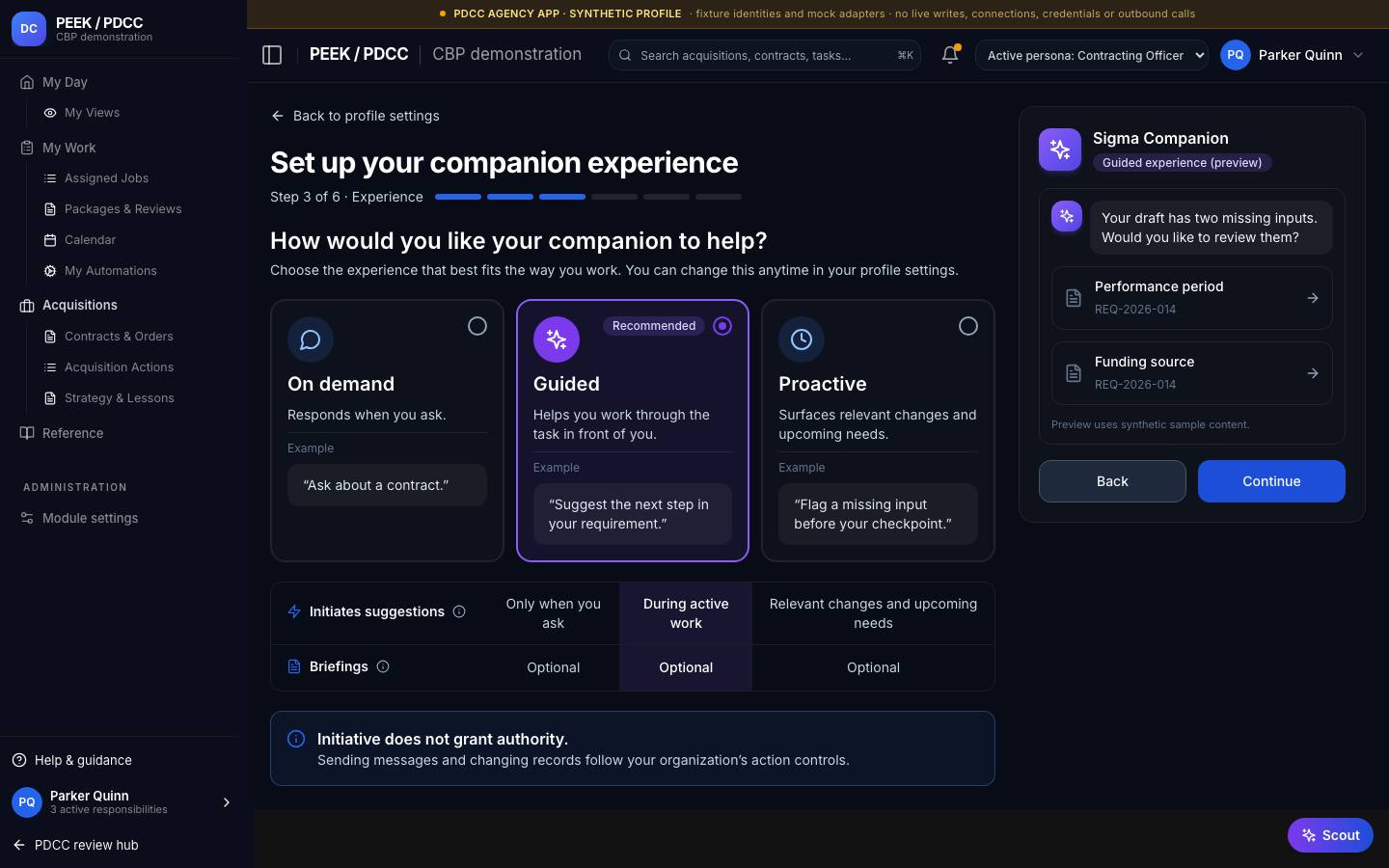This screenshot has width=1389, height=868.
Task: Click the Sigma Companion sparkle logo
Action: tap(1060, 149)
